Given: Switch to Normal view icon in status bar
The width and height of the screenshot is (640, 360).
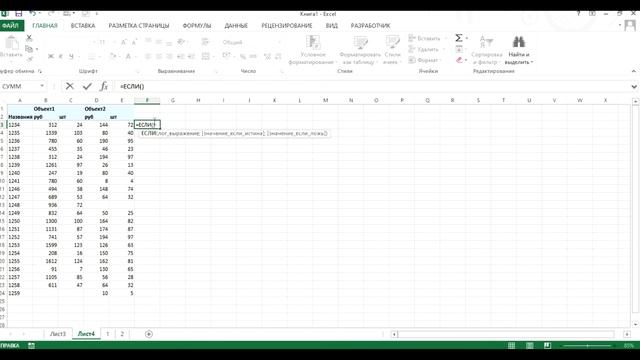Looking at the screenshot, I should coord(511,346).
